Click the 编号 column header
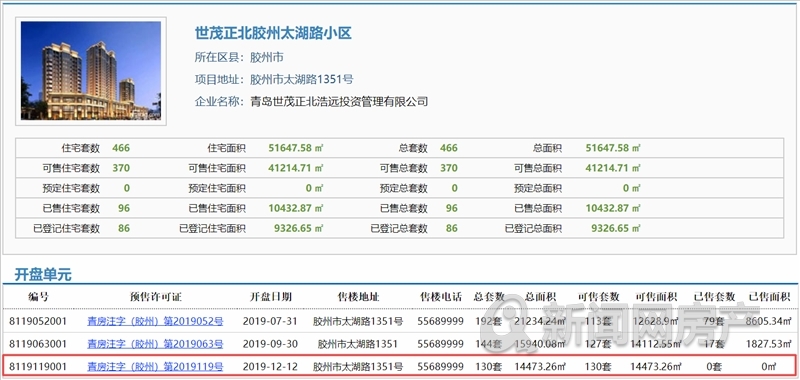 pos(38,297)
